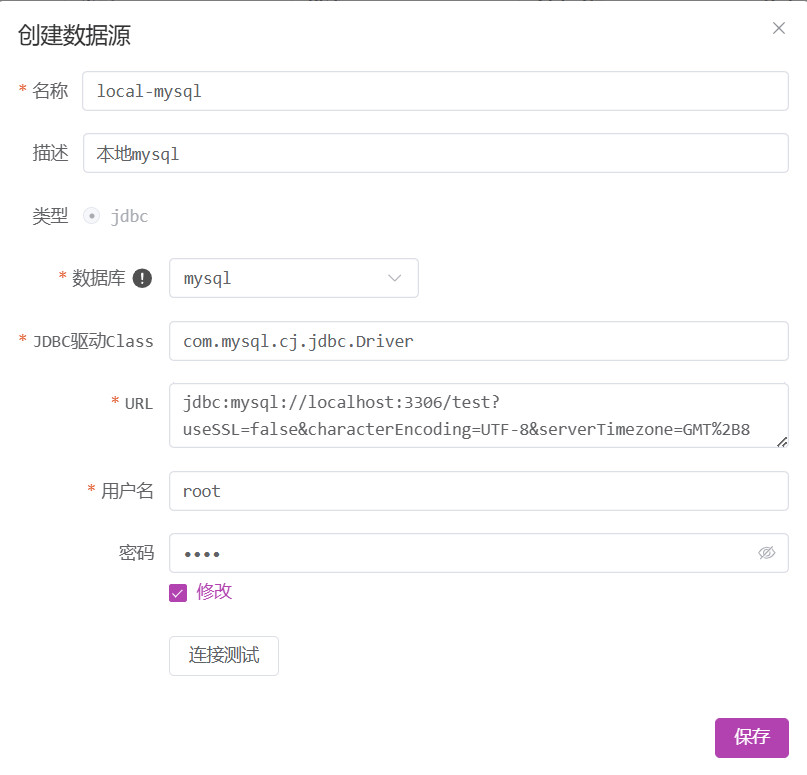Focus the 用户名 field containing root
Image resolution: width=807 pixels, height=775 pixels.
click(478, 491)
